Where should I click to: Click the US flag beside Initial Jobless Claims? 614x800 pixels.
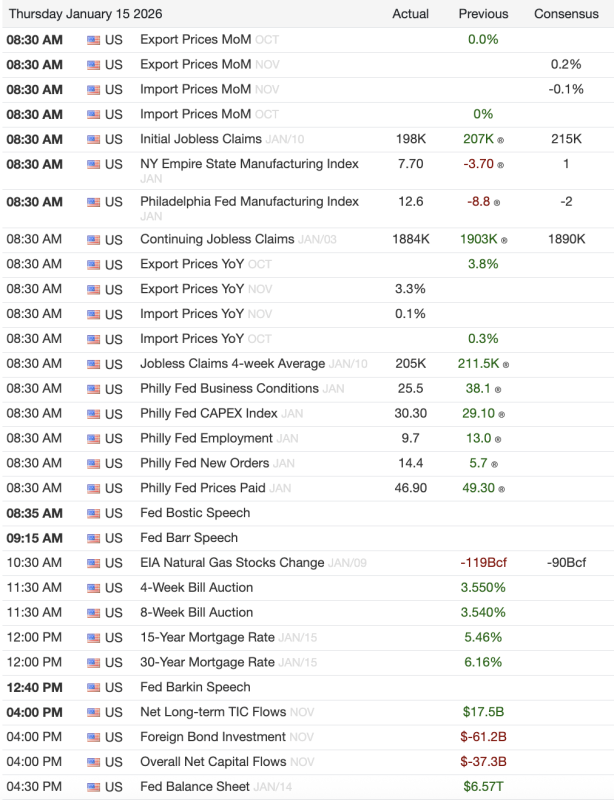(94, 140)
